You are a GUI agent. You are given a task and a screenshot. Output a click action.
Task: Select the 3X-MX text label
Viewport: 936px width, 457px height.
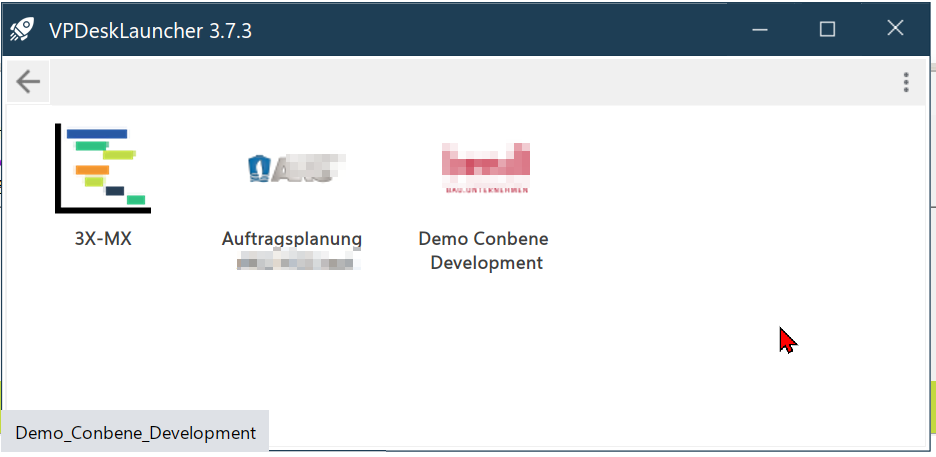[x=103, y=239]
